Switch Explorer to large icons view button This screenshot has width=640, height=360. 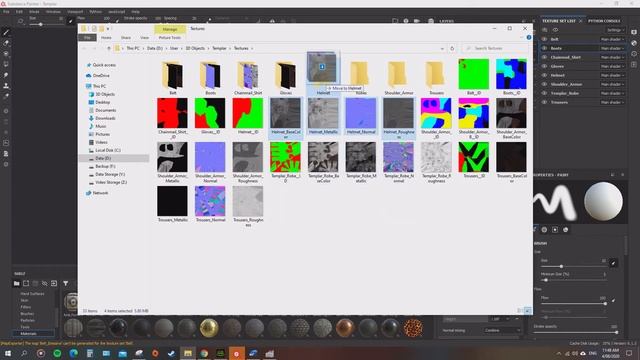(527, 311)
